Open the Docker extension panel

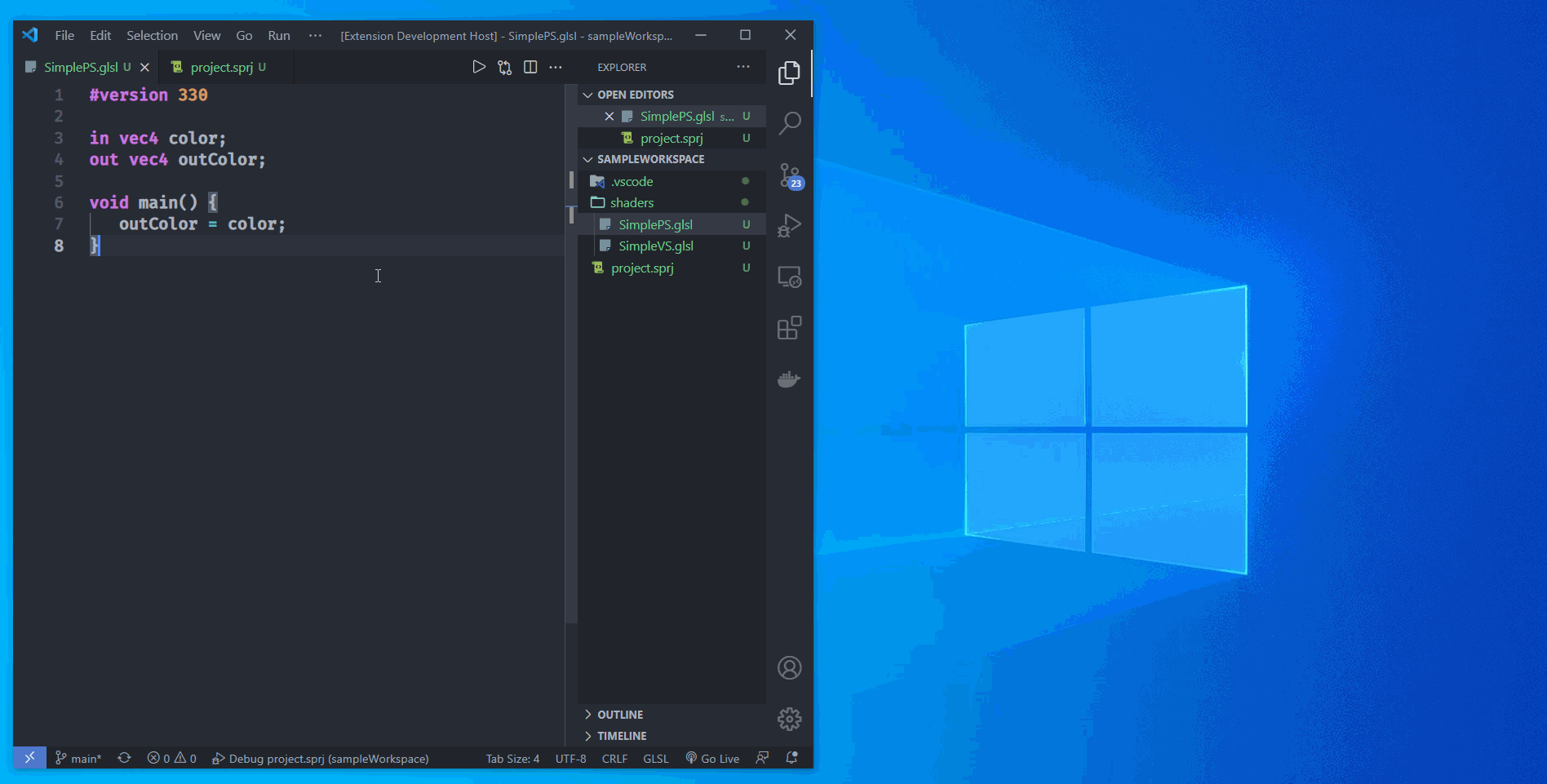[787, 379]
